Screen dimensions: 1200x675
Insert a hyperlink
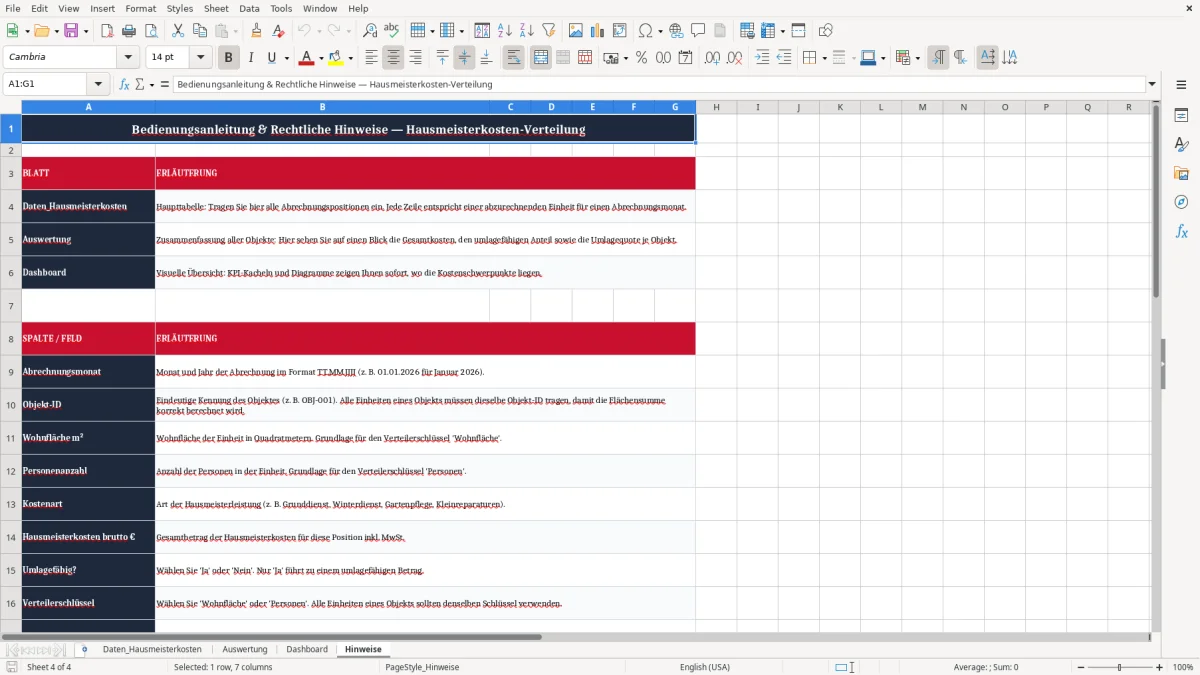coord(676,31)
